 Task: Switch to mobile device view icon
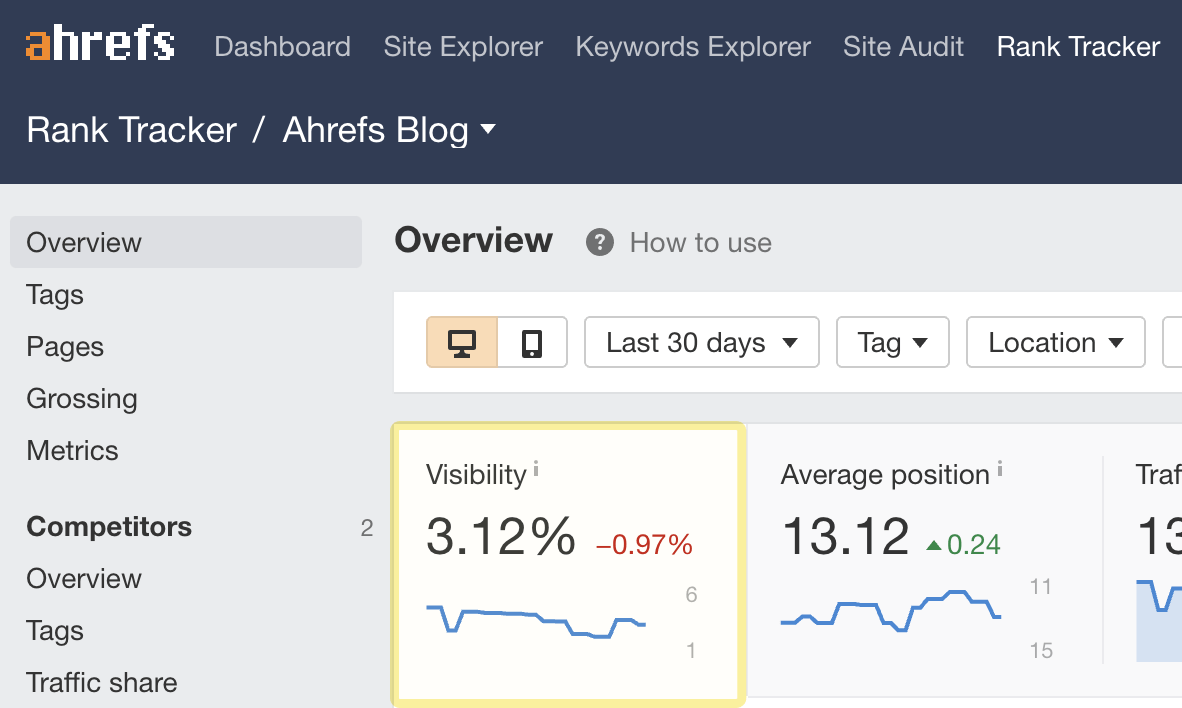(x=532, y=342)
